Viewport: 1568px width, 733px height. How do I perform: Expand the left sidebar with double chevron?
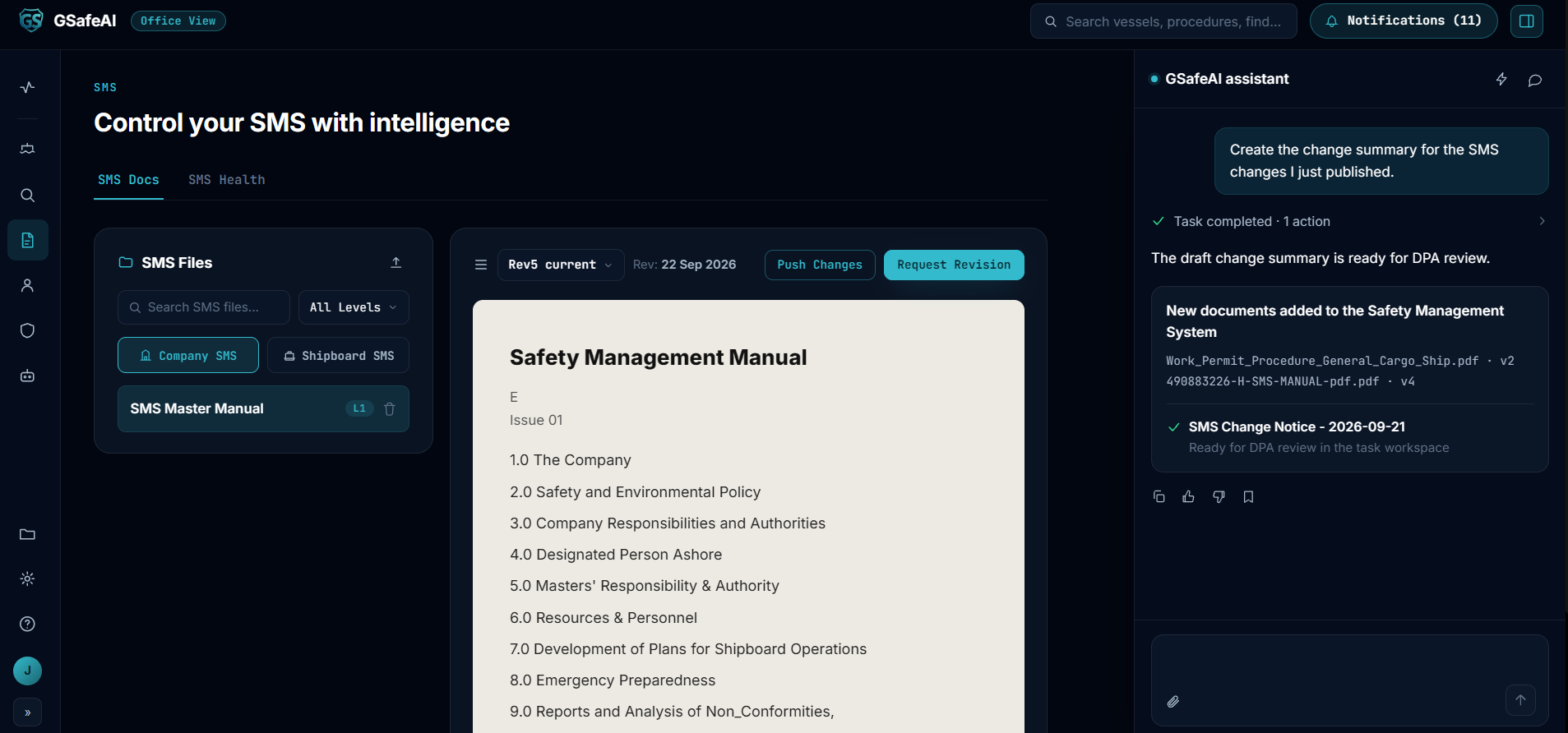click(x=27, y=712)
